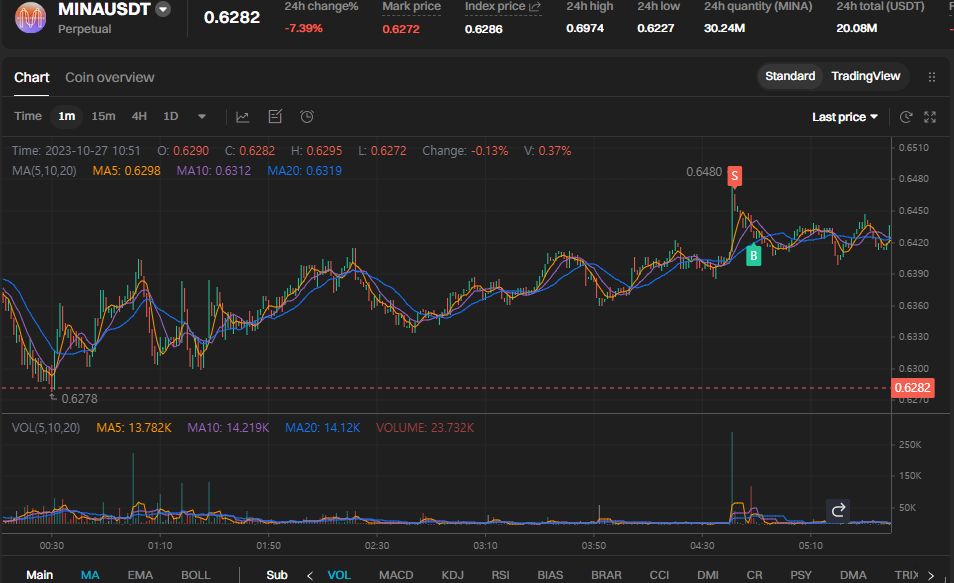Select the 15m time interval
954x583 pixels.
coord(103,116)
